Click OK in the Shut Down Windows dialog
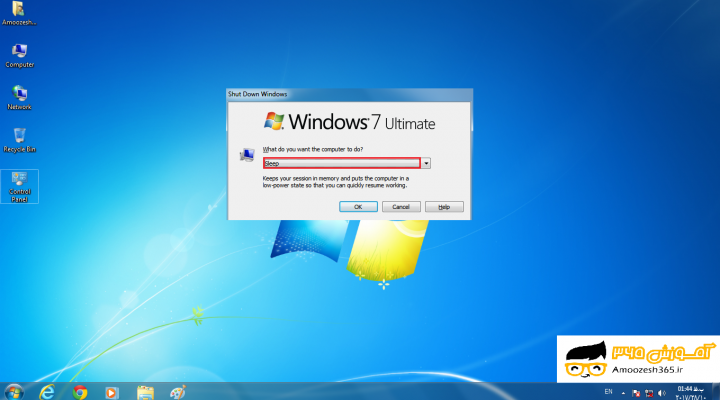The width and height of the screenshot is (720, 400). (358, 207)
